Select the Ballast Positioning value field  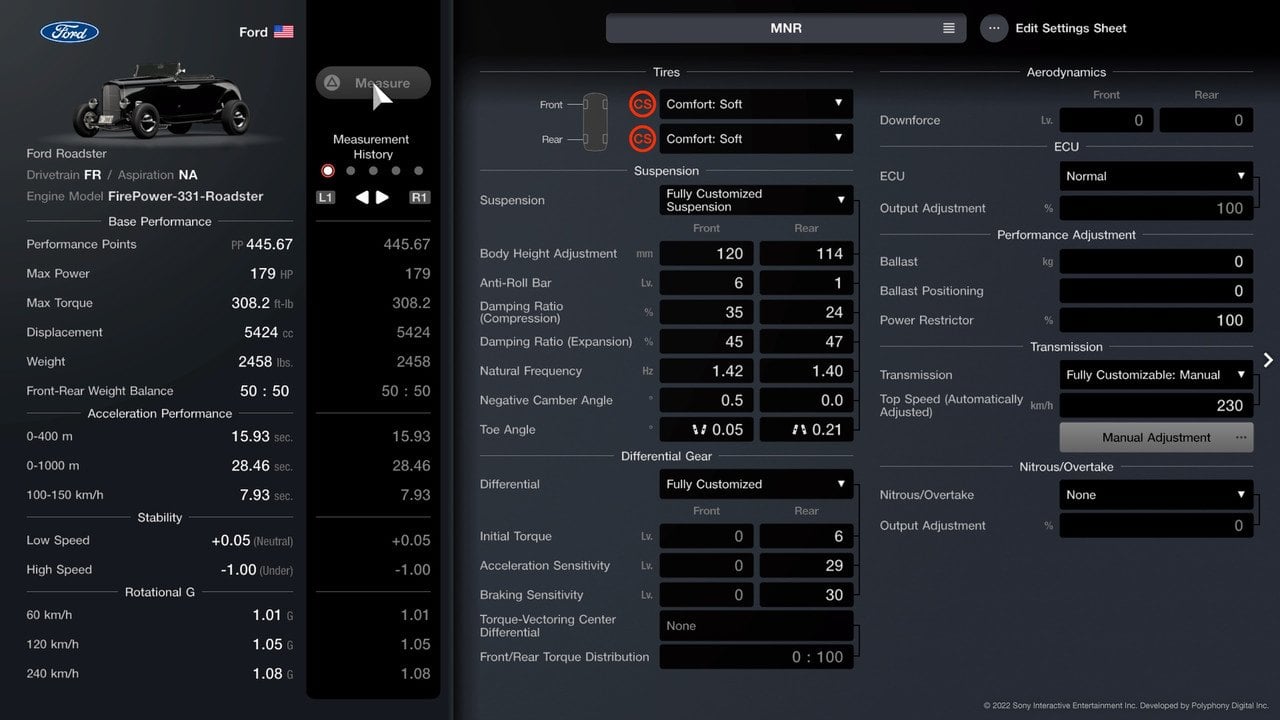coord(1156,291)
